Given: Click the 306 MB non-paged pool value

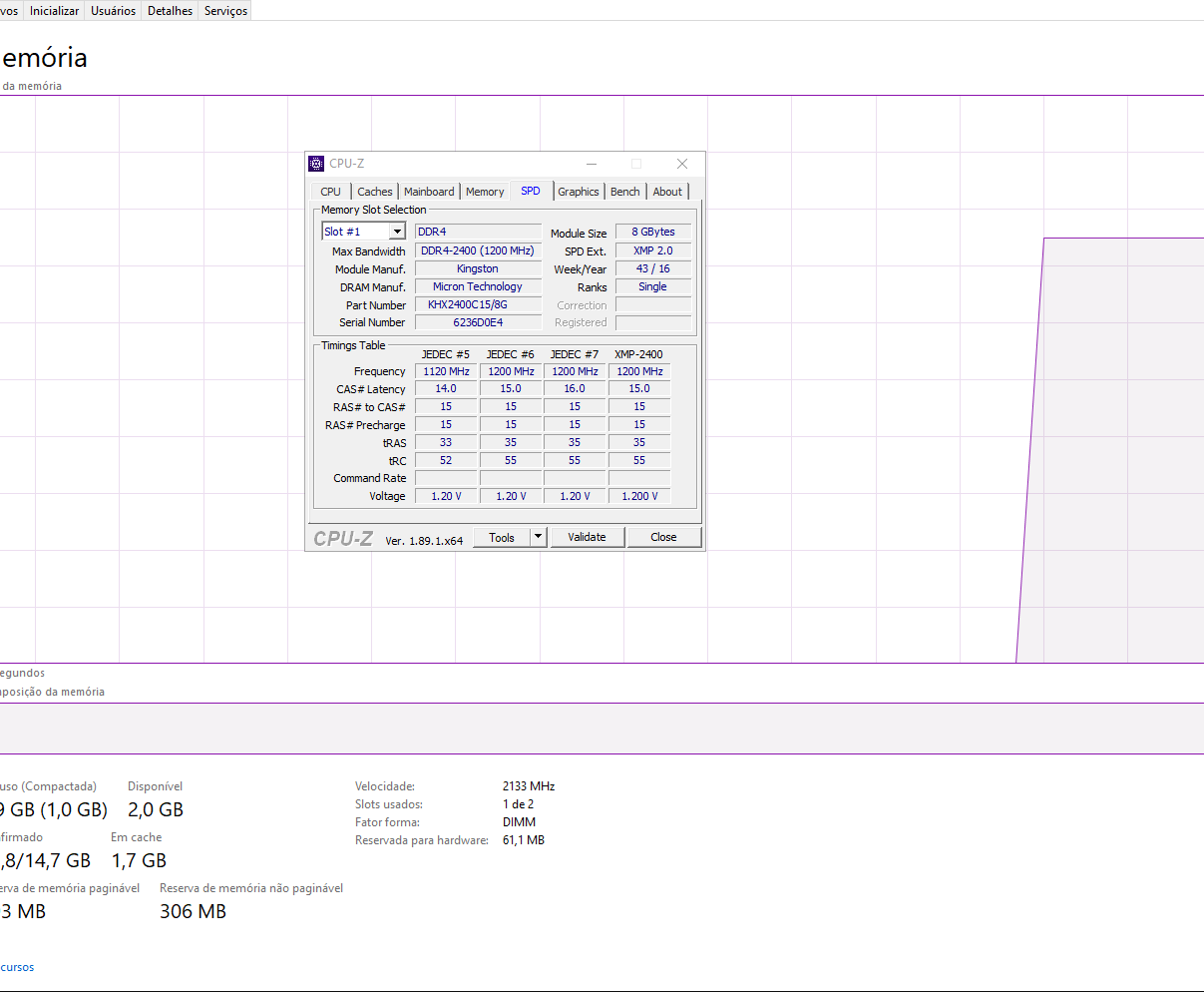Looking at the screenshot, I should click(193, 911).
